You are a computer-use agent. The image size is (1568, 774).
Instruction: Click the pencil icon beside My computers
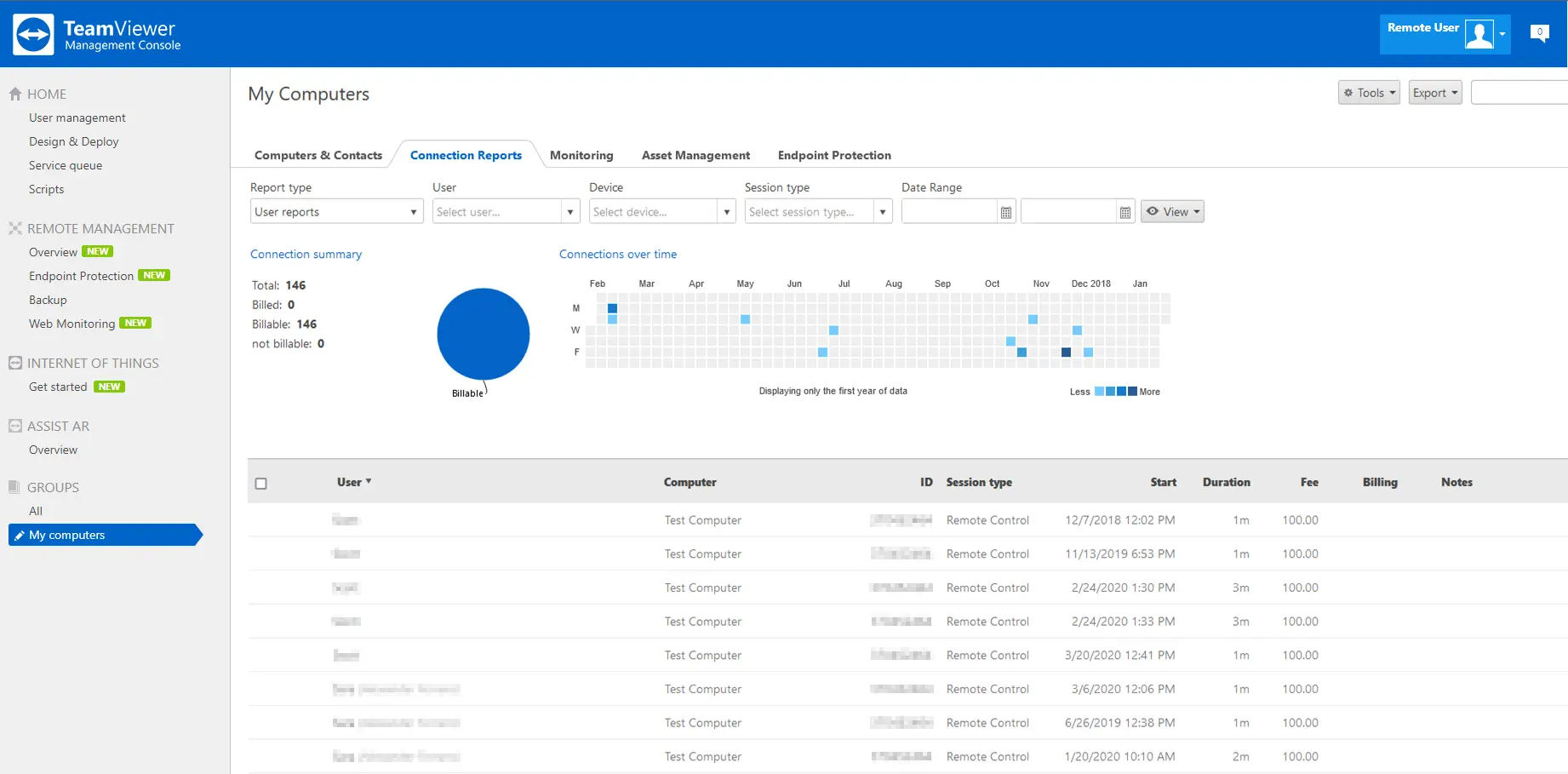[20, 536]
